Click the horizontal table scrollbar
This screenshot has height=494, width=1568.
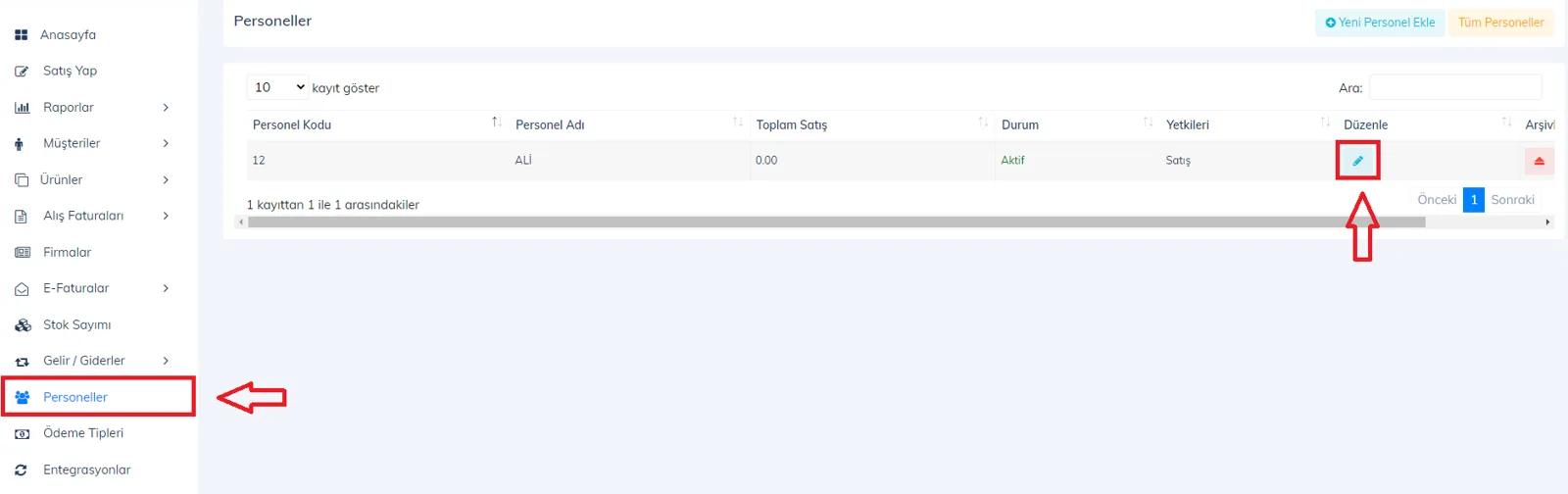tap(836, 222)
